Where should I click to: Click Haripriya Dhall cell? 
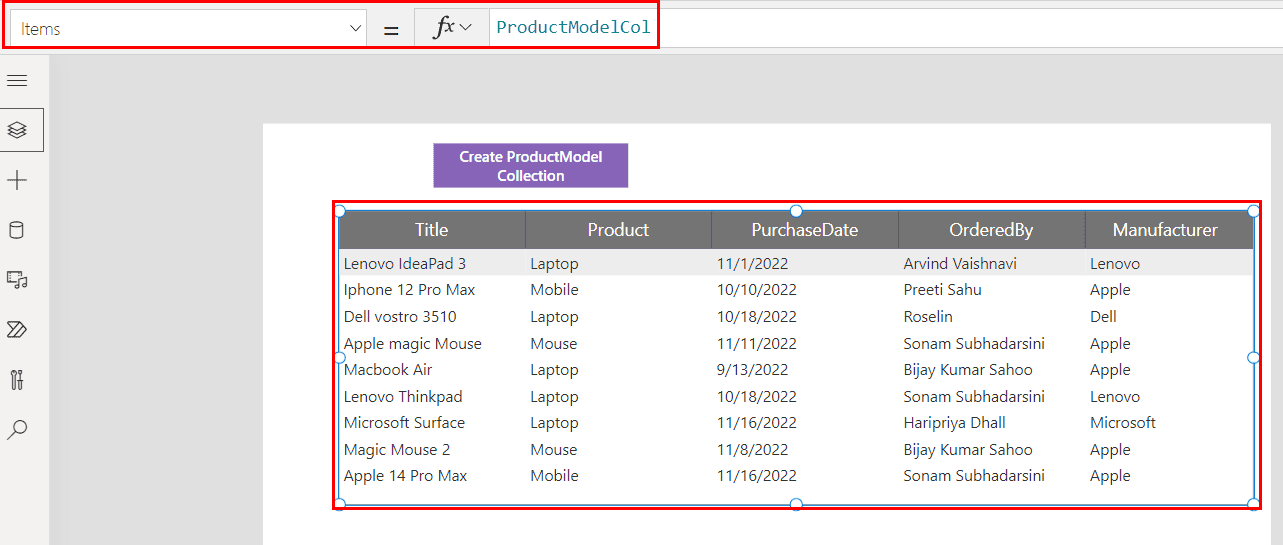click(954, 423)
